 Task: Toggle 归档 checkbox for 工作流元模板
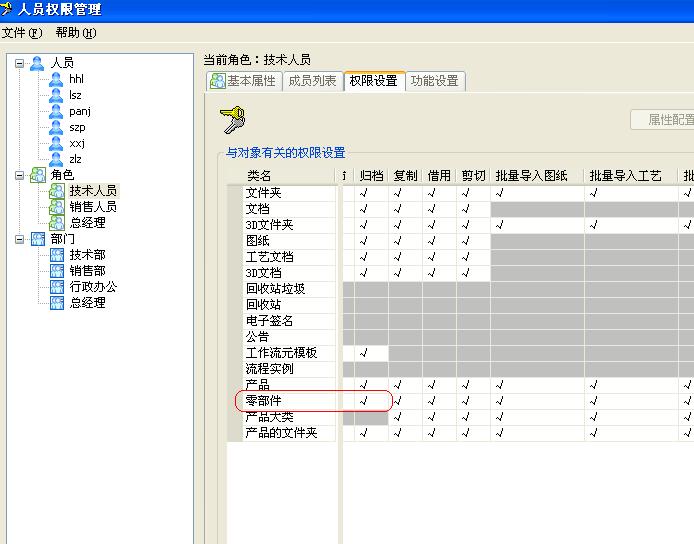(x=364, y=353)
